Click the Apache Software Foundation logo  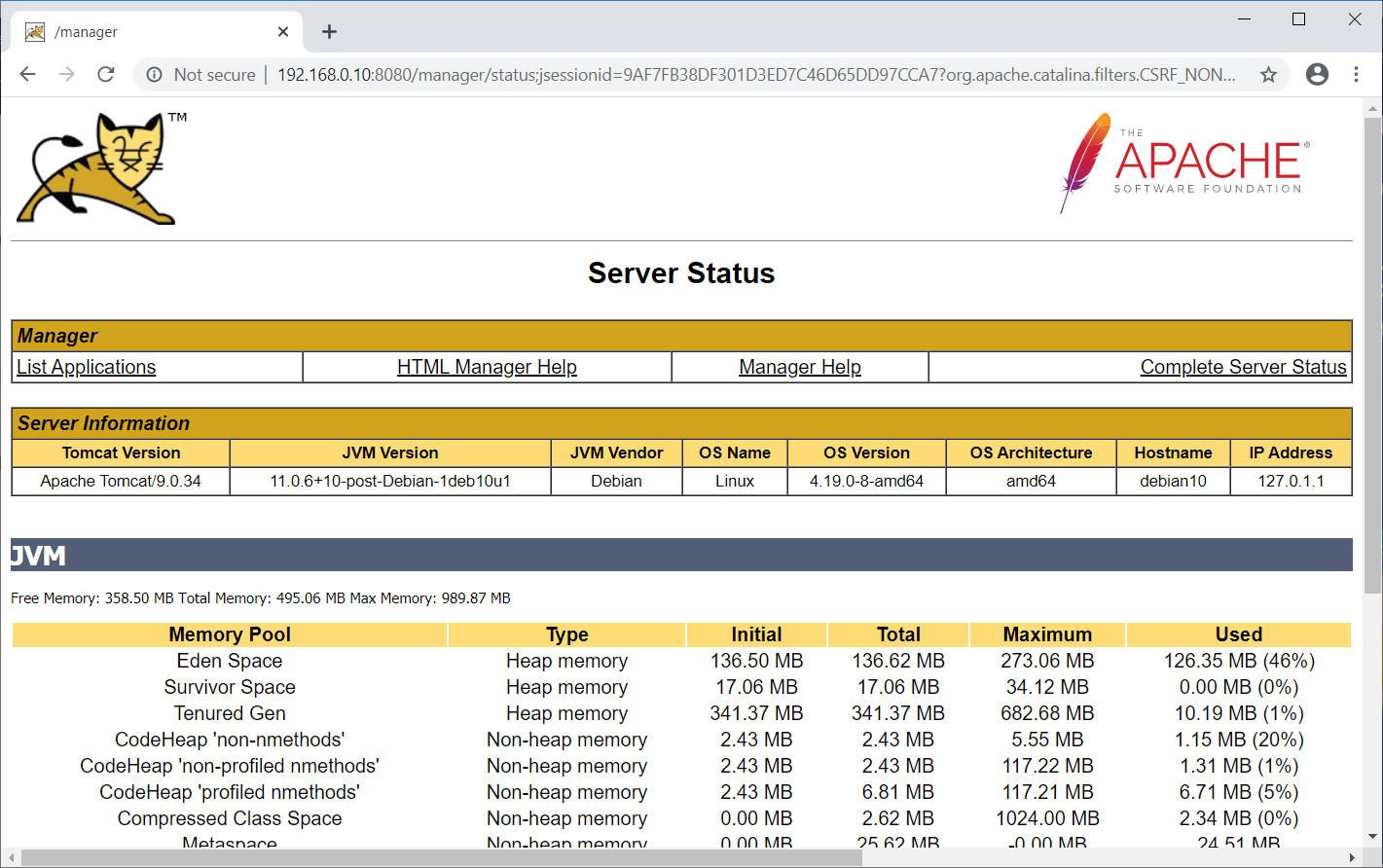(1184, 163)
